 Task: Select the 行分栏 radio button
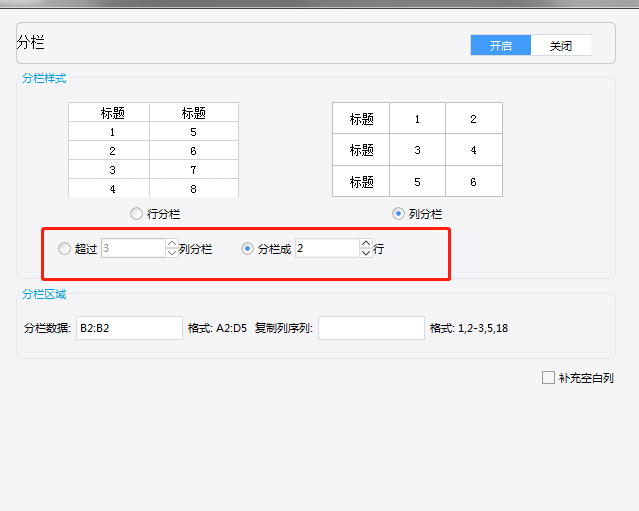tap(137, 214)
